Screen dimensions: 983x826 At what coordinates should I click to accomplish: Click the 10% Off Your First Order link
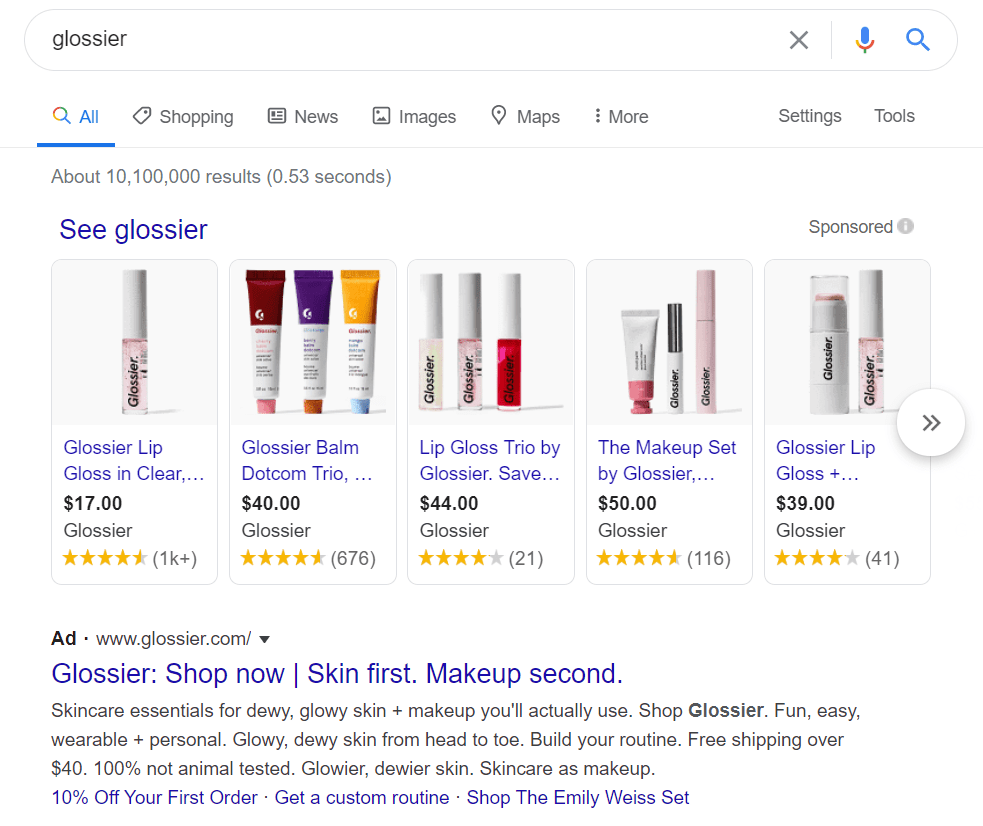155,798
